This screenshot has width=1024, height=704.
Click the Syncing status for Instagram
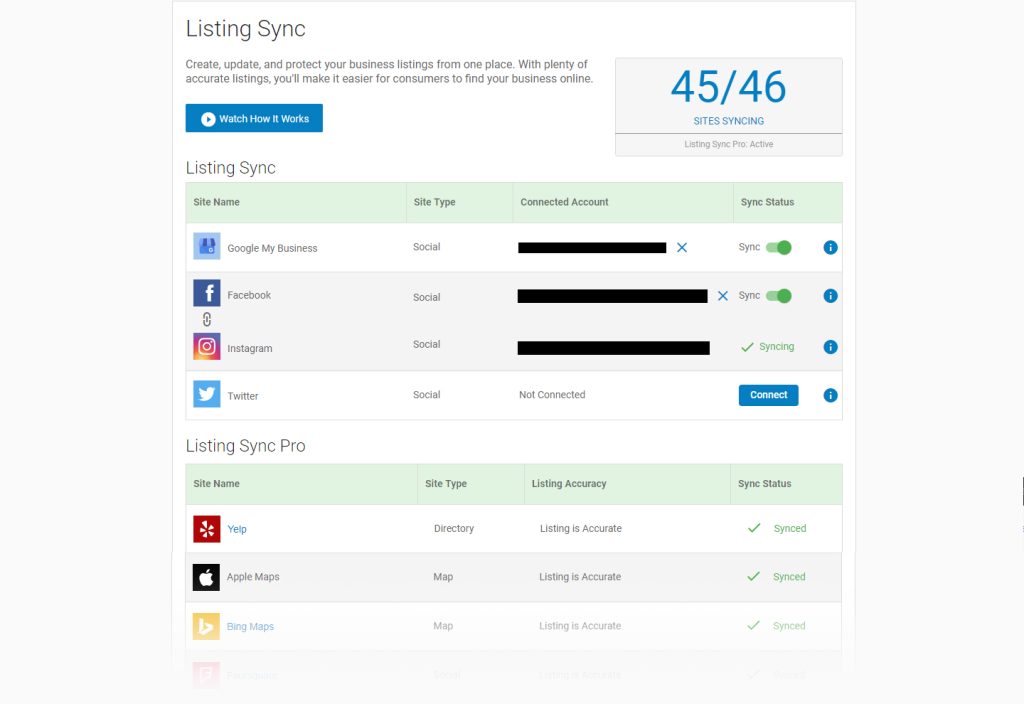pos(768,347)
